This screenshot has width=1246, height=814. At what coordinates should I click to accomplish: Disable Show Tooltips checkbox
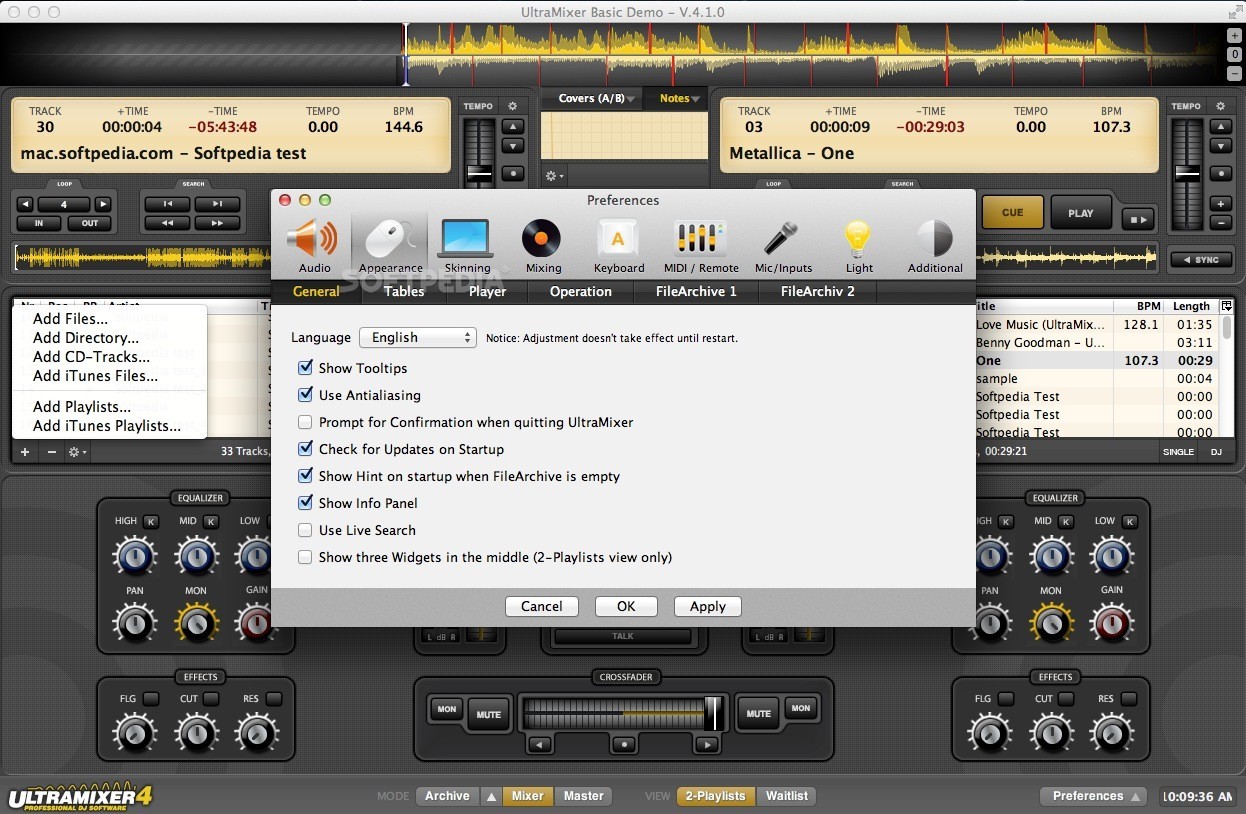(305, 368)
